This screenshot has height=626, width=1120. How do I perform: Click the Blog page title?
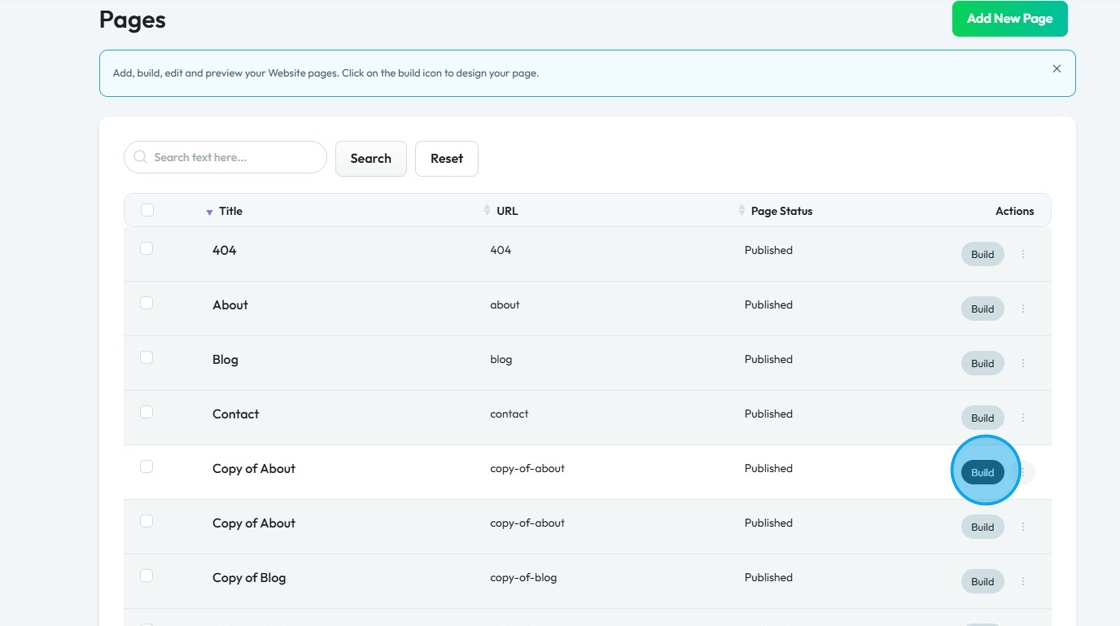coord(225,359)
